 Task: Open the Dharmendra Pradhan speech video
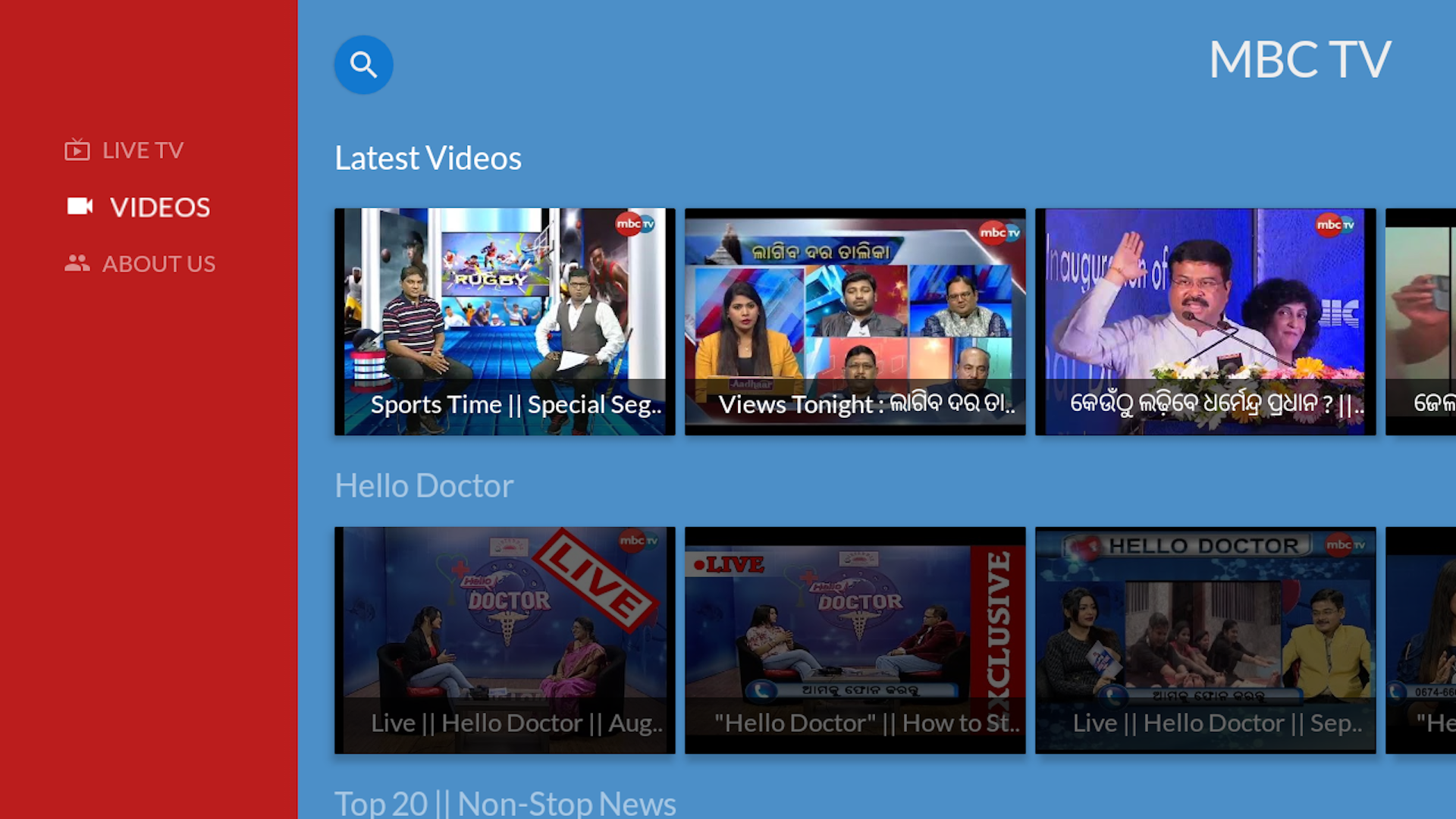coord(1205,321)
